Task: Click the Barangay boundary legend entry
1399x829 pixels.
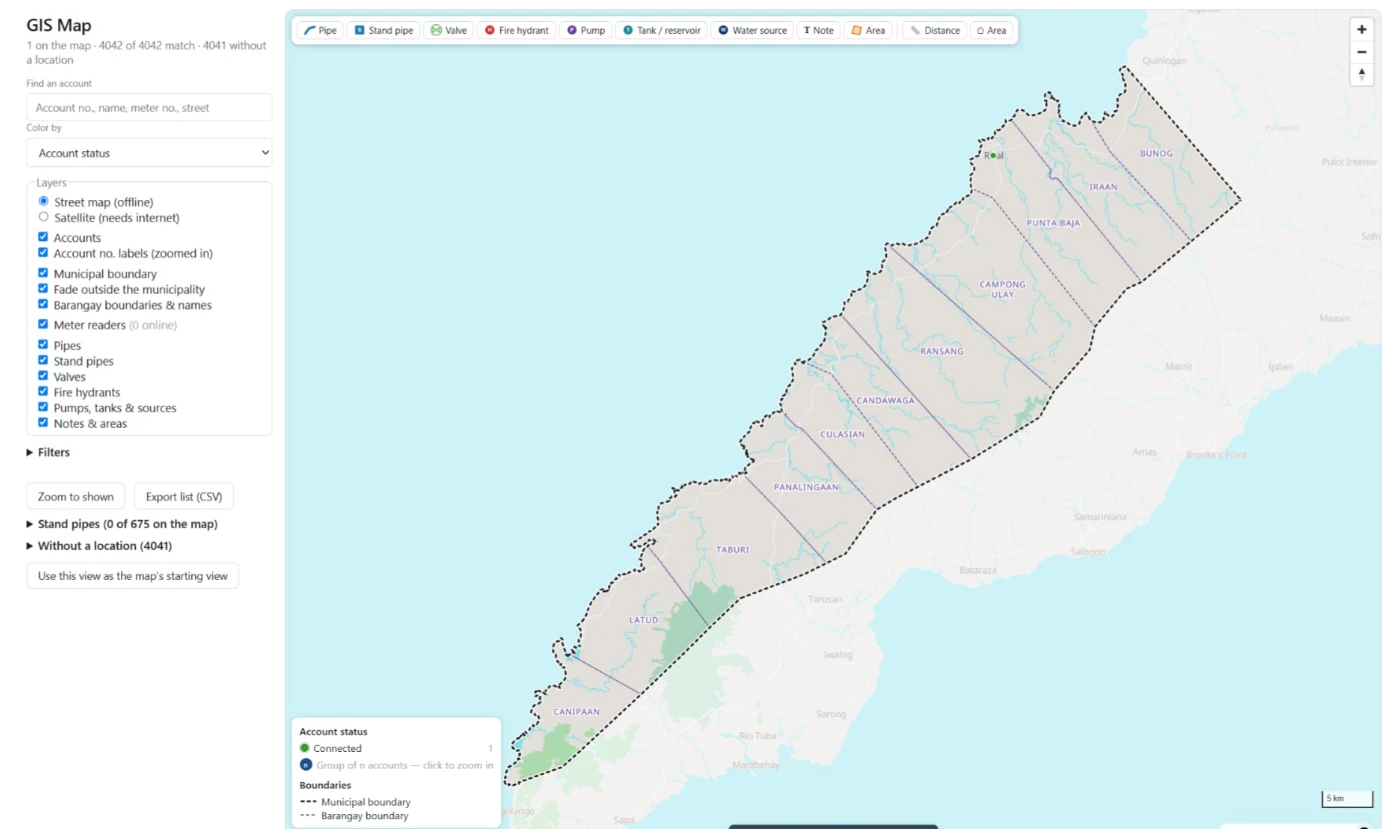Action: 354,816
